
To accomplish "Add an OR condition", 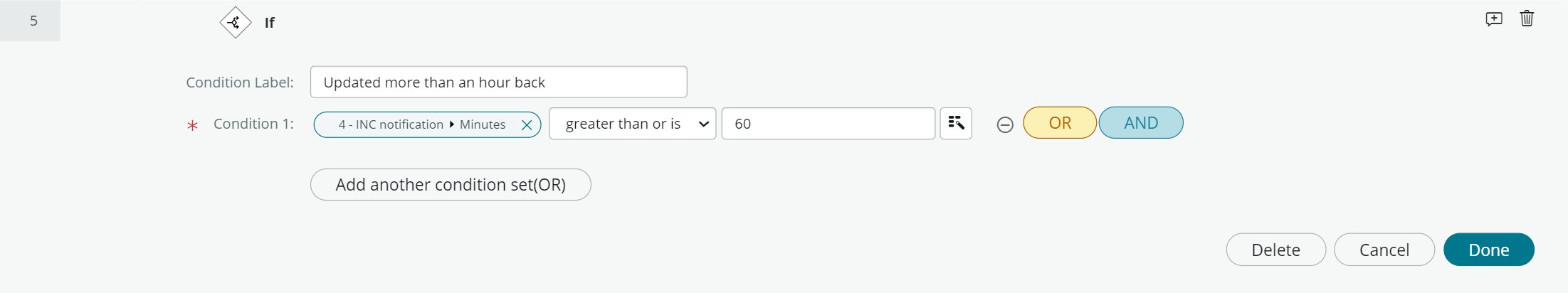I will click(x=1060, y=123).
